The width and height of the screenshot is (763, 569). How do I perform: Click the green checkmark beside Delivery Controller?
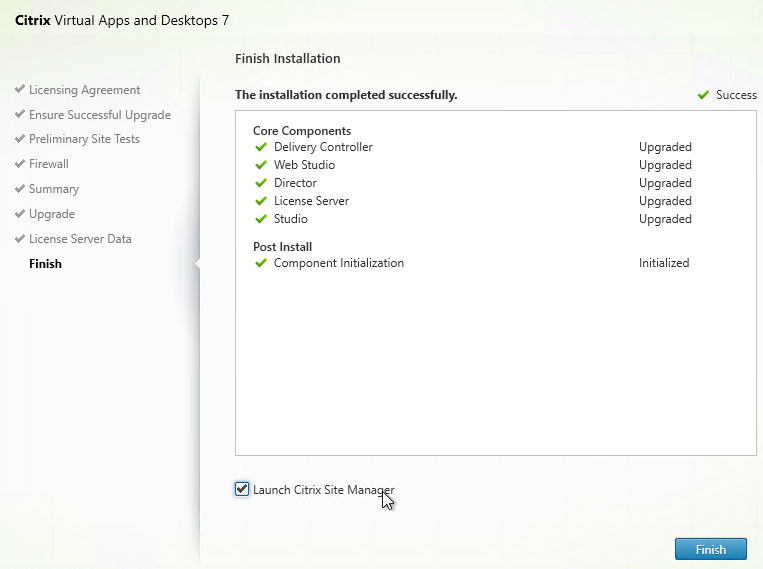[261, 147]
